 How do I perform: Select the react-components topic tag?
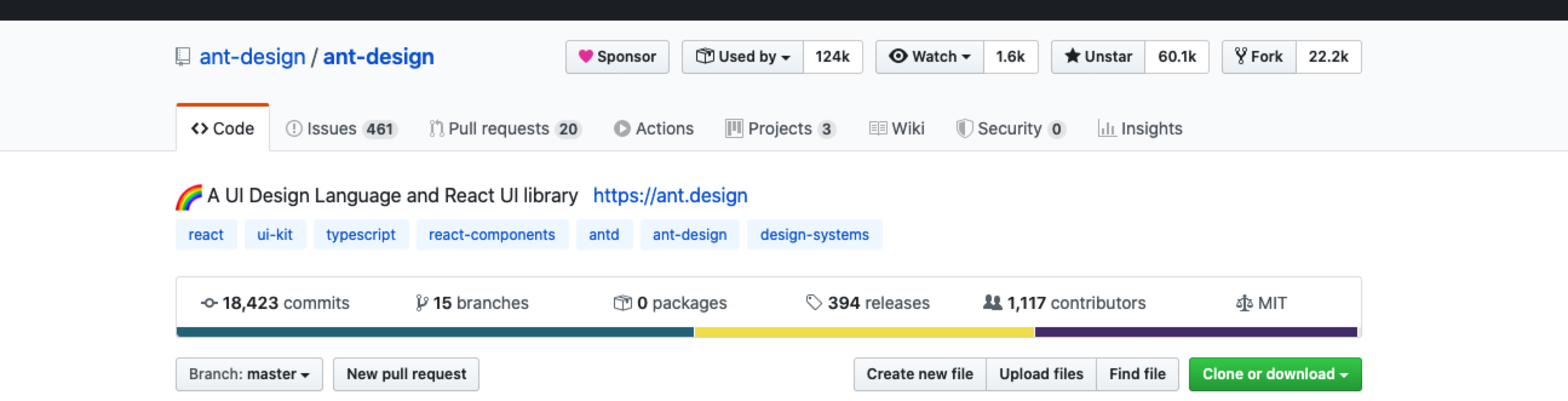click(492, 234)
